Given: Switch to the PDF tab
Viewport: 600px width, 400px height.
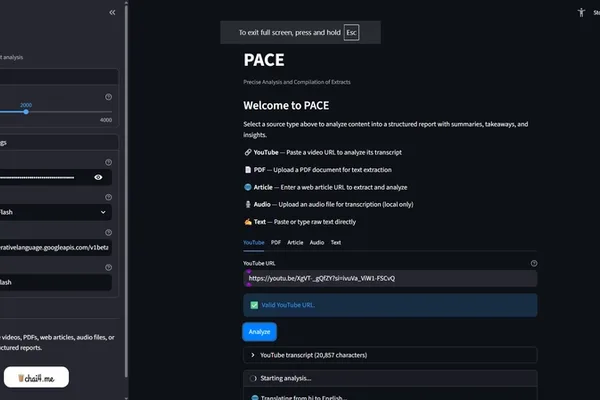Looking at the screenshot, I should pos(276,243).
